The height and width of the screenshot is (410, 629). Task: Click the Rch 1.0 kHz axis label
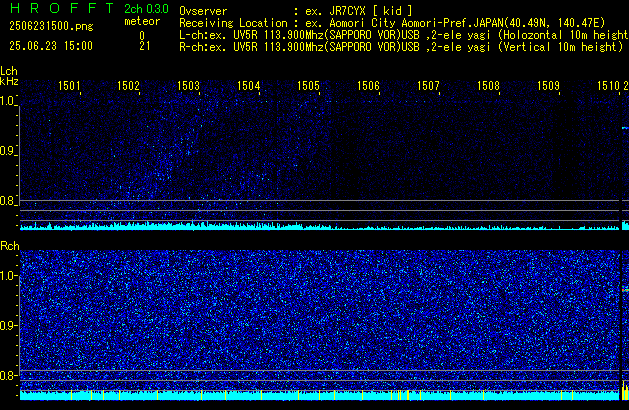[7, 276]
